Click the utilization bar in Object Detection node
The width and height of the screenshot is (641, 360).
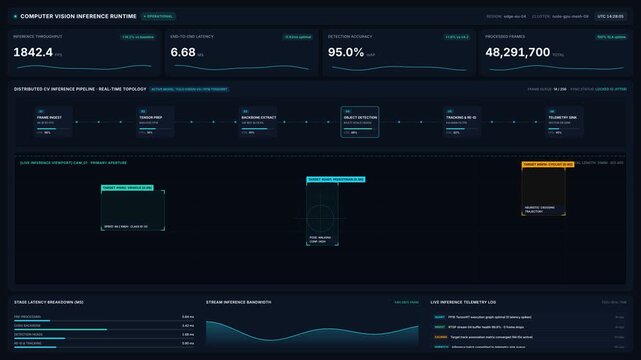[360, 129]
